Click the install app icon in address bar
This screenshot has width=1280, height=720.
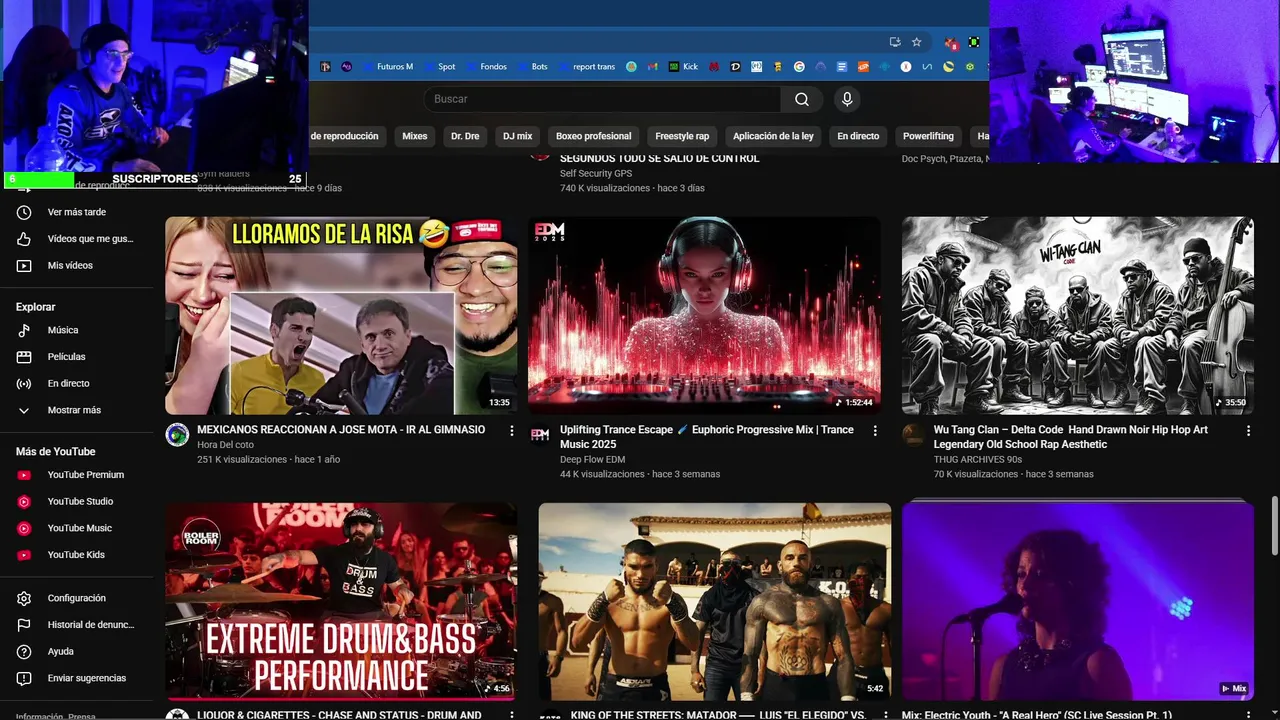[895, 42]
